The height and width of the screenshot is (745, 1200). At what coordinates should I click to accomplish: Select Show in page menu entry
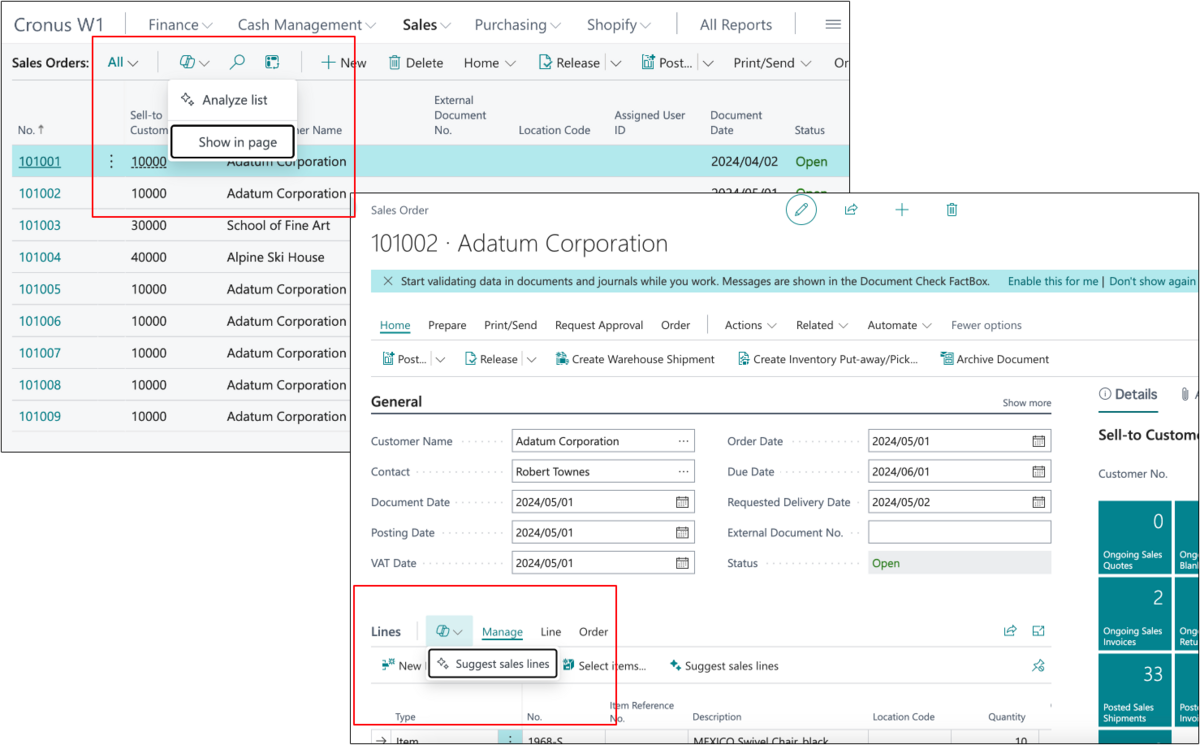233,142
